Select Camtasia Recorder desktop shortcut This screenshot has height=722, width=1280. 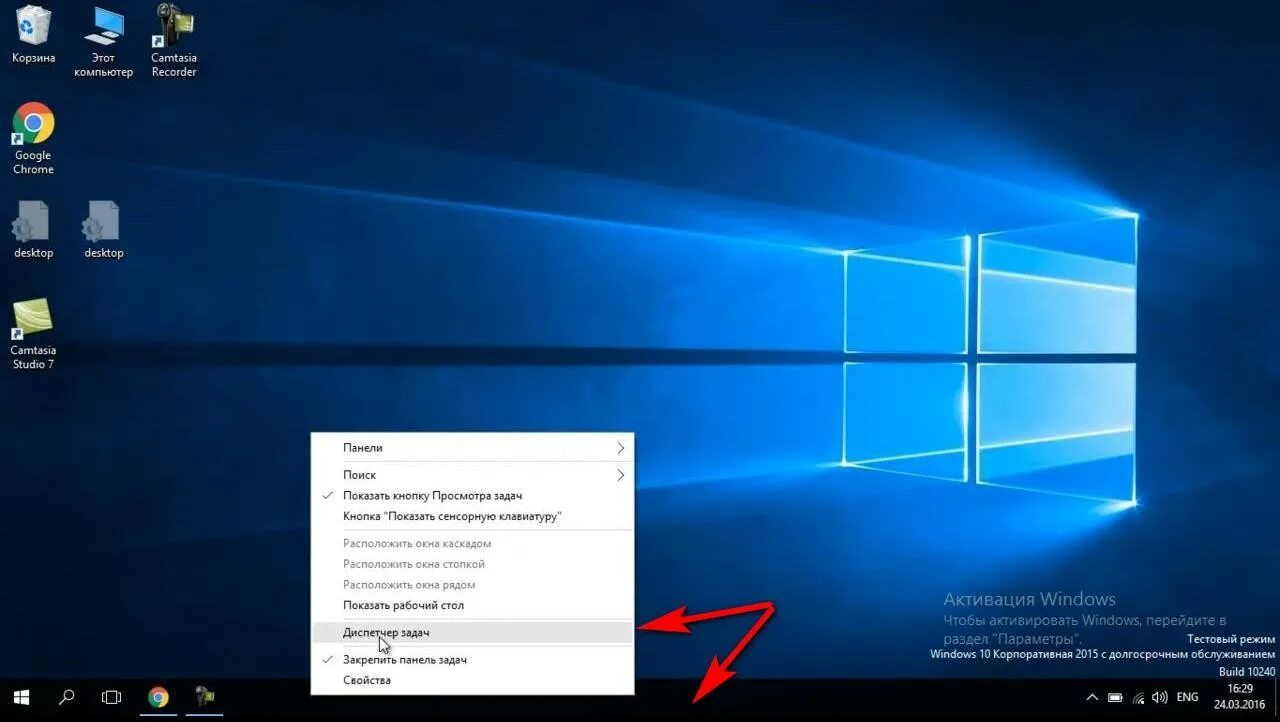174,41
